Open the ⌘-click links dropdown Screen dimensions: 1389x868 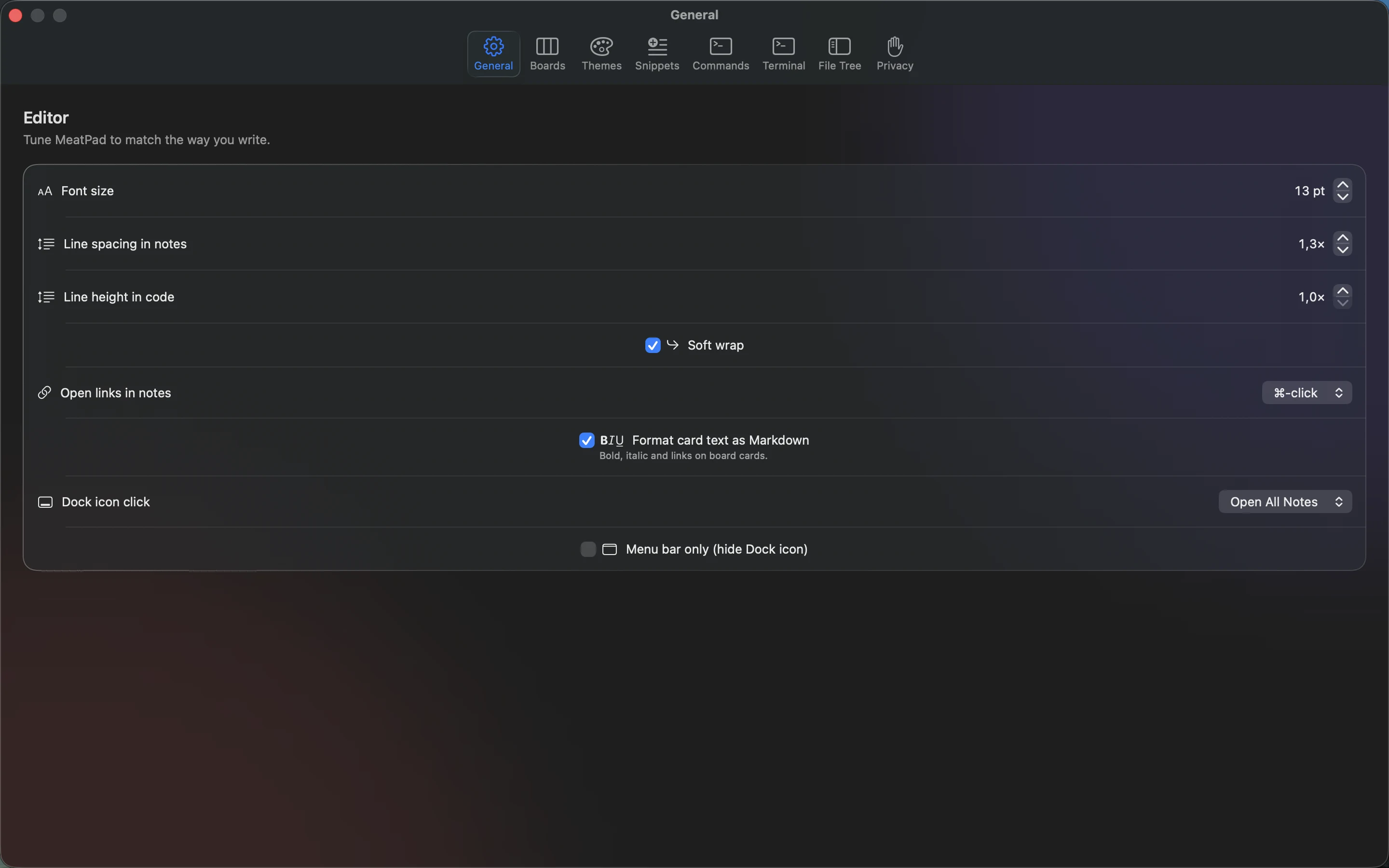click(1307, 393)
